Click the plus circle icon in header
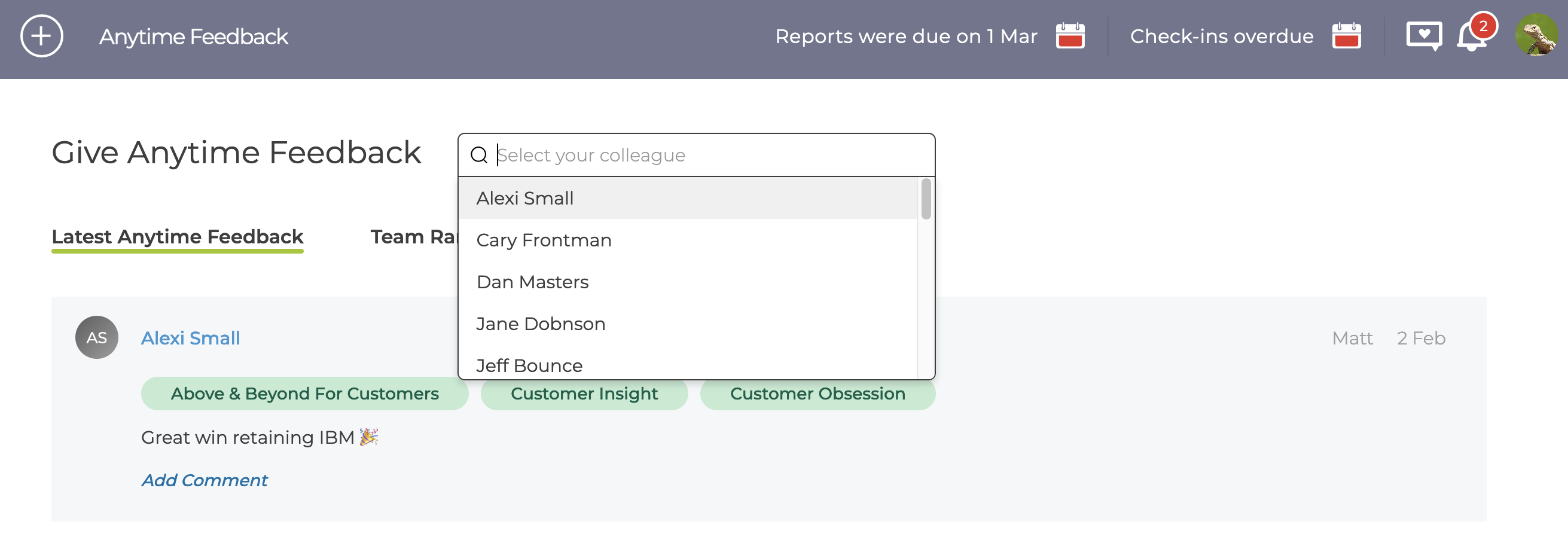1568x555 pixels. (41, 36)
